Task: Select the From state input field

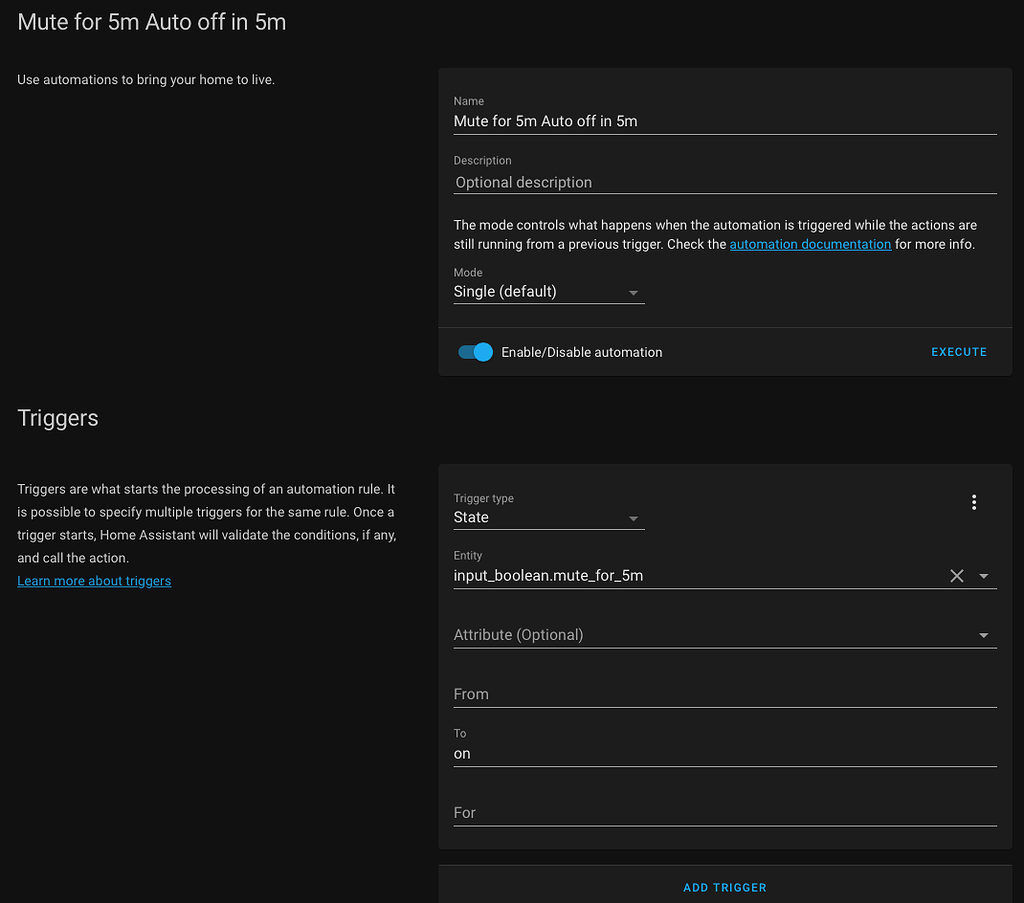Action: click(x=724, y=694)
